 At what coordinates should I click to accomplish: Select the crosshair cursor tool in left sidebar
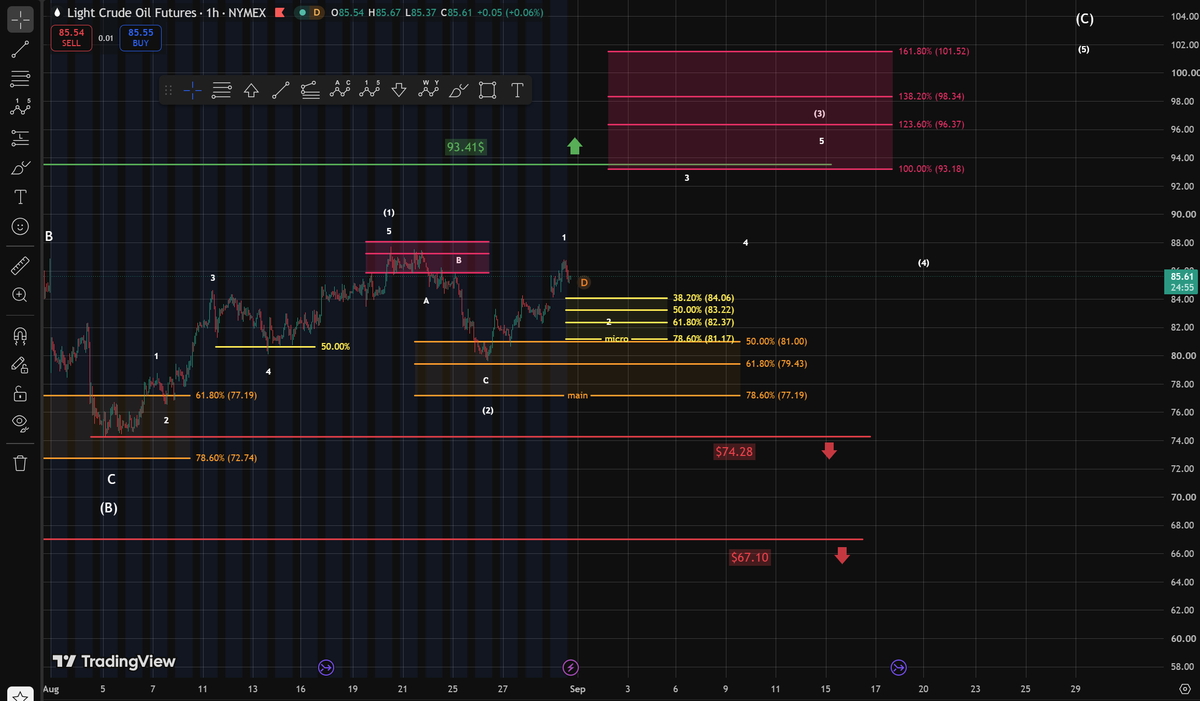pyautogui.click(x=21, y=18)
